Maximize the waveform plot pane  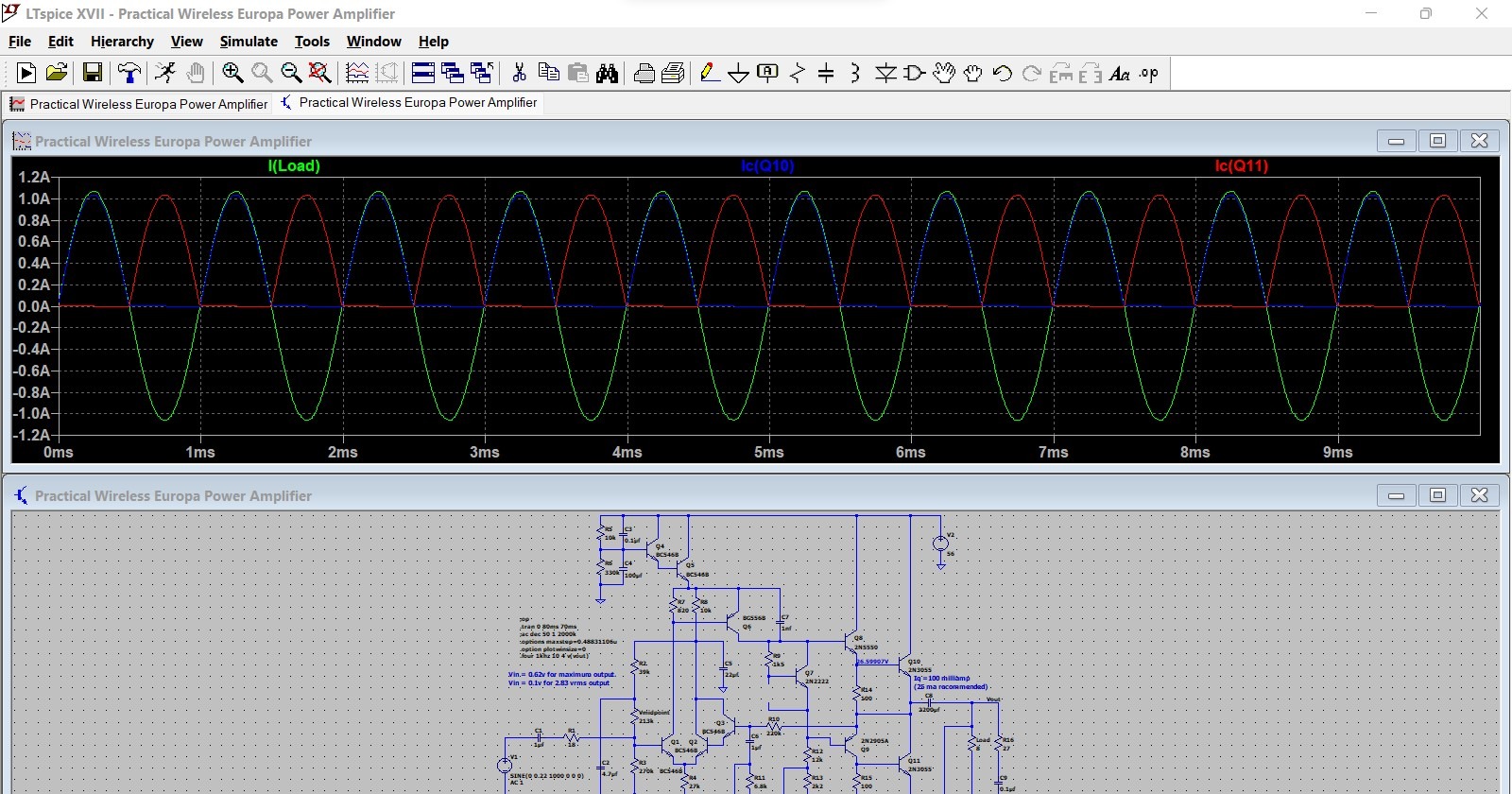(x=1437, y=141)
